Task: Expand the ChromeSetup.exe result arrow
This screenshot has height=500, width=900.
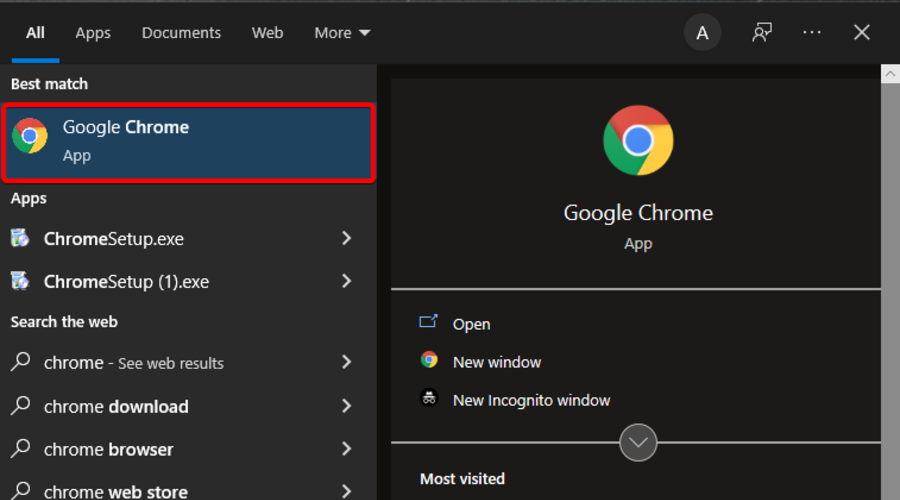Action: click(346, 239)
